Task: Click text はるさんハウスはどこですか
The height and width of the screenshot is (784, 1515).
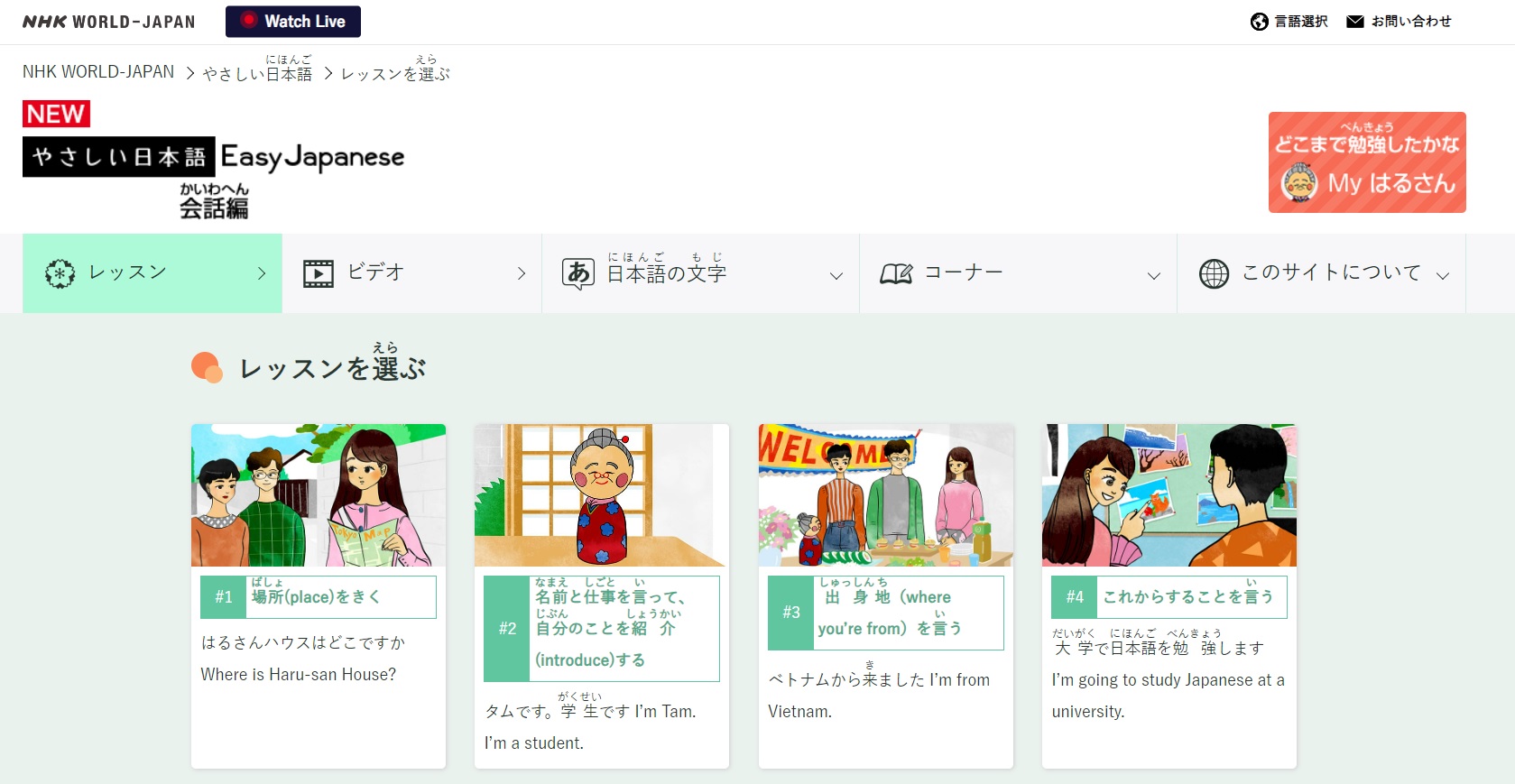Action: (303, 642)
